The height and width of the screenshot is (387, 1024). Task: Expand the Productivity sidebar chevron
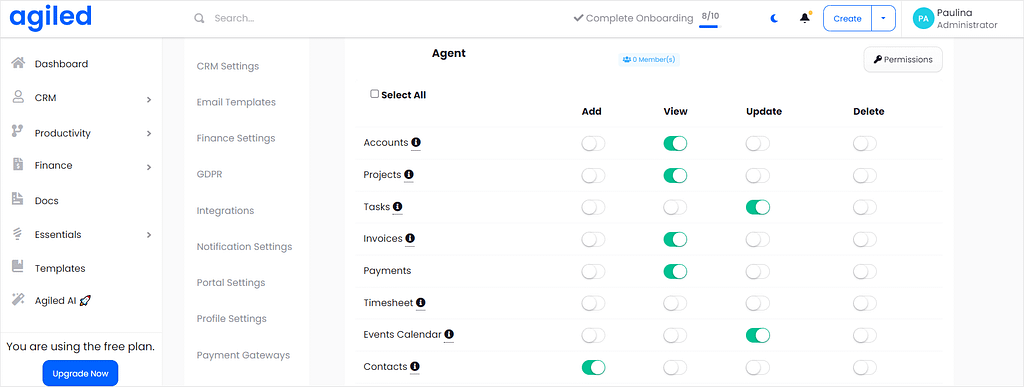pos(149,134)
